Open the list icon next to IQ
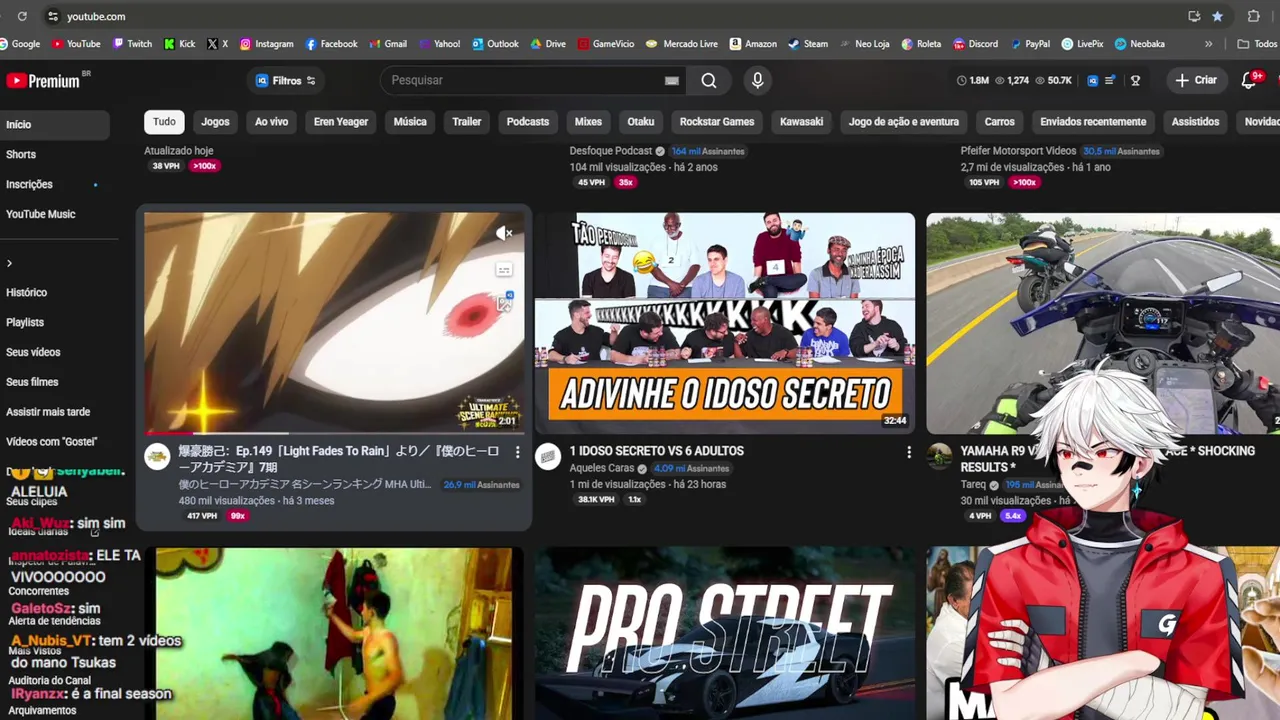The image size is (1280, 720). tap(1110, 80)
